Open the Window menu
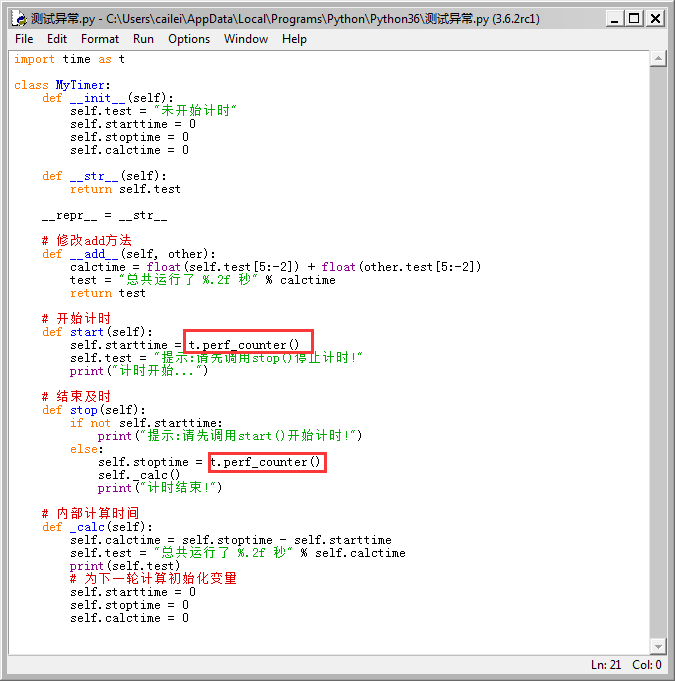The width and height of the screenshot is (675, 681). tap(246, 39)
